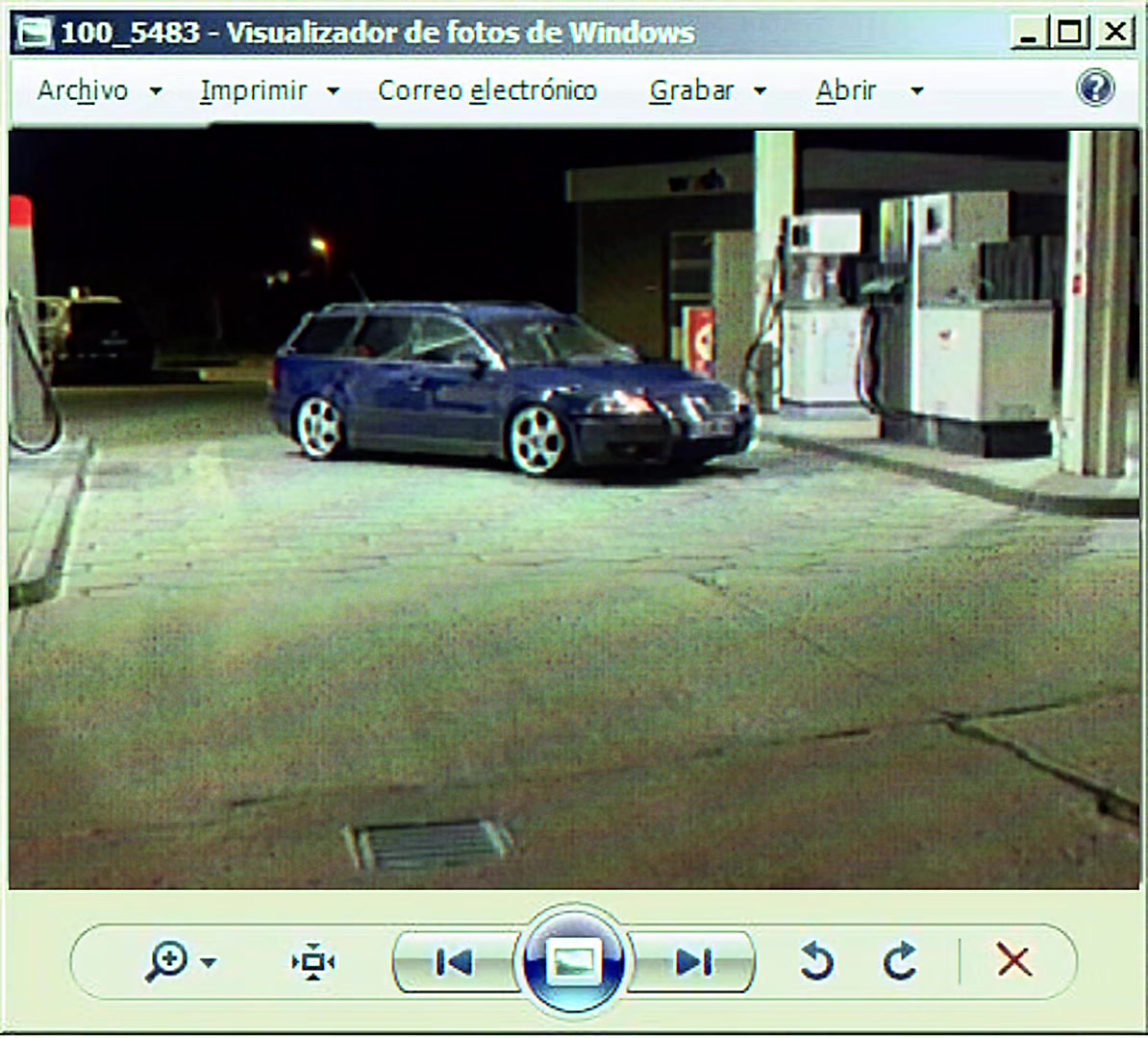This screenshot has height=1038, width=1148.
Task: Fit photo to window size
Action: tap(312, 962)
